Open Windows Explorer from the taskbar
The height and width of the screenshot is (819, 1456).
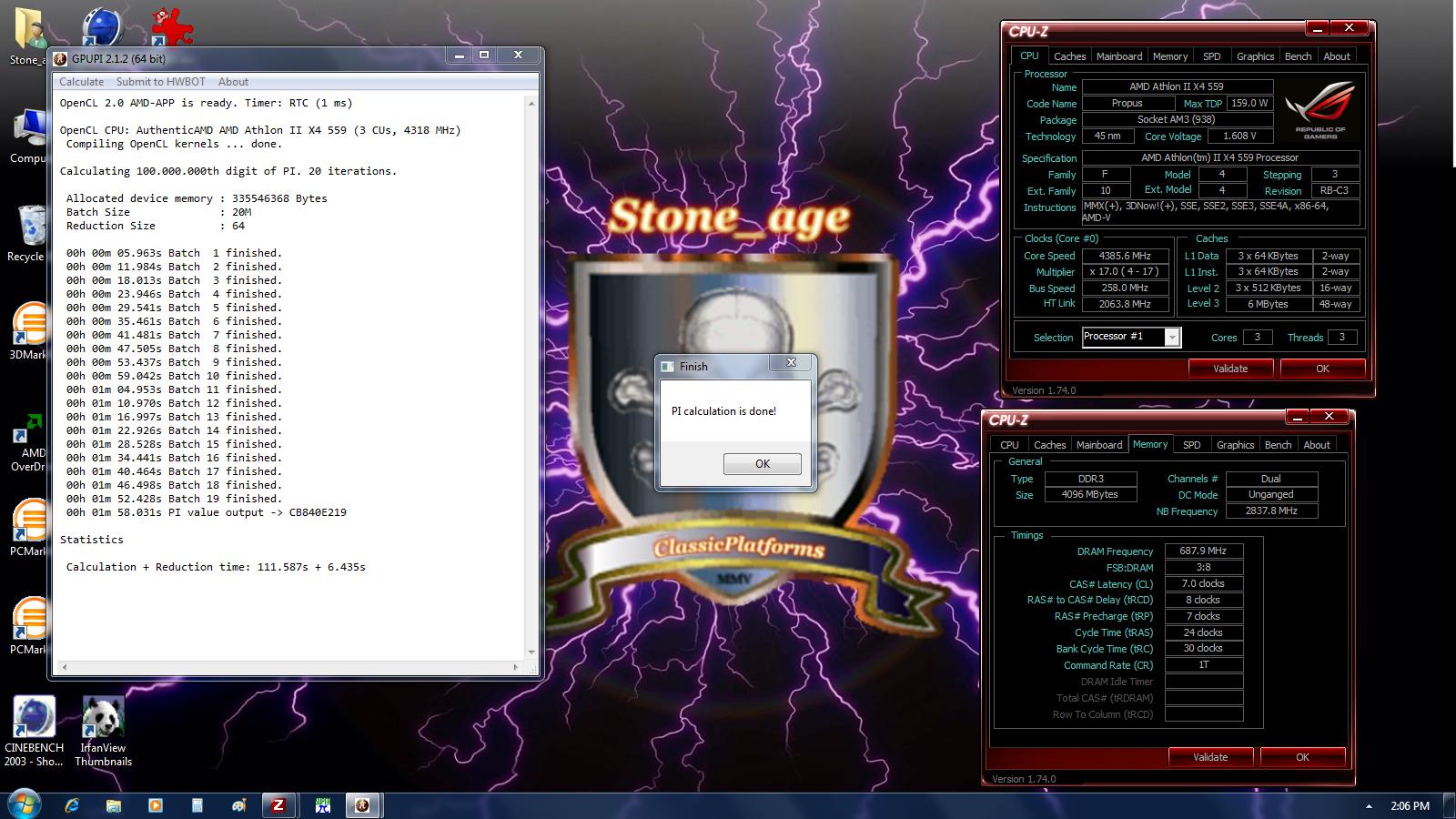tap(114, 805)
